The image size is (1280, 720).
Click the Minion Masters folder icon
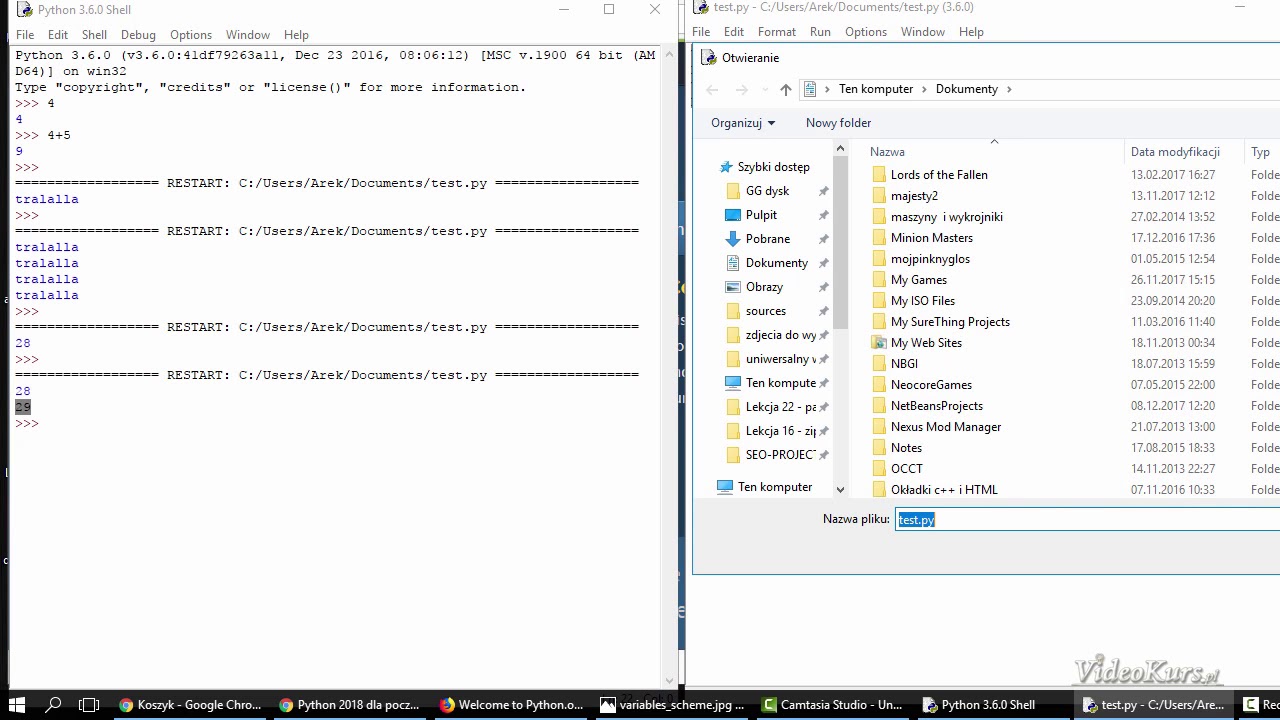pos(879,238)
